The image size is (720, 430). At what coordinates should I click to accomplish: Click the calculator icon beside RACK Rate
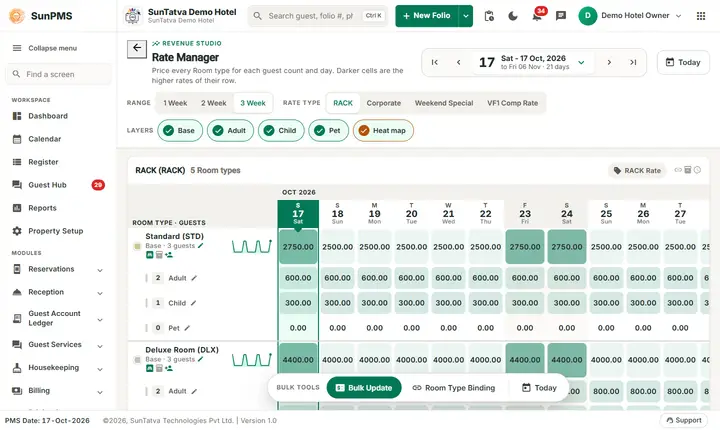(x=688, y=170)
